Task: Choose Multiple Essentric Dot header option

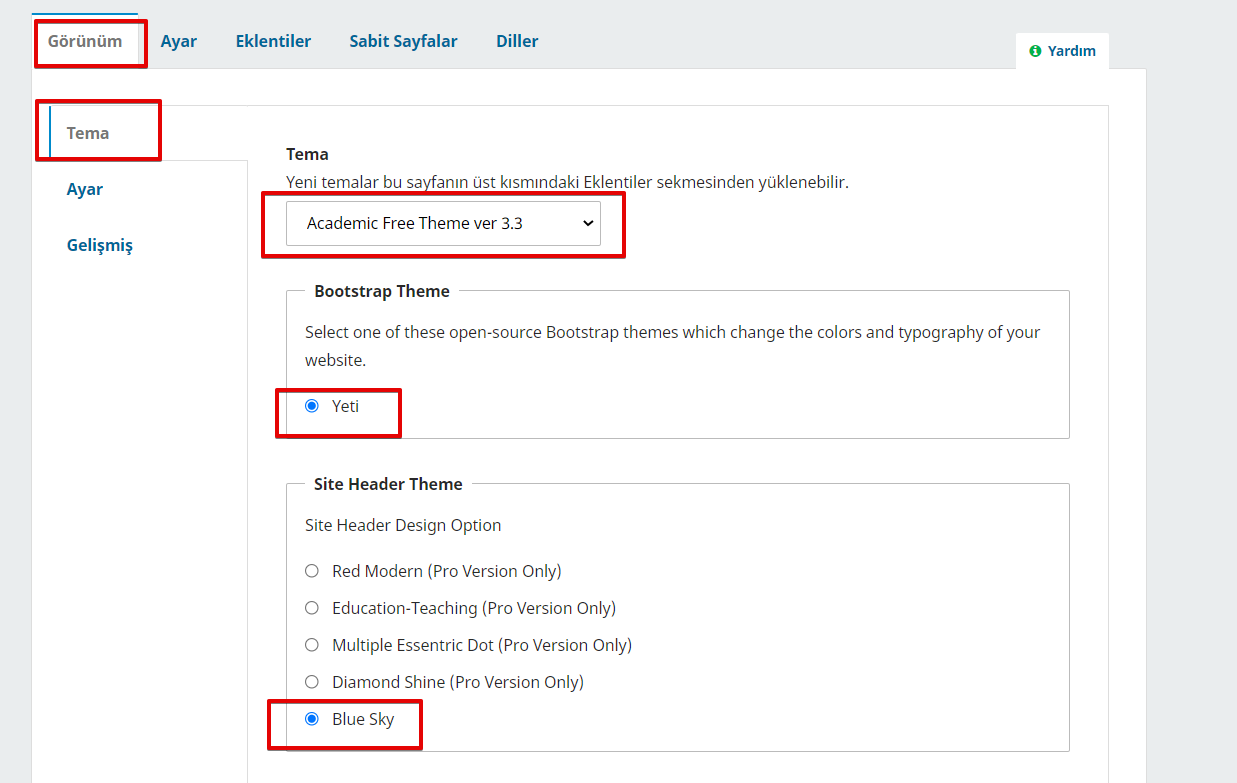Action: [312, 645]
